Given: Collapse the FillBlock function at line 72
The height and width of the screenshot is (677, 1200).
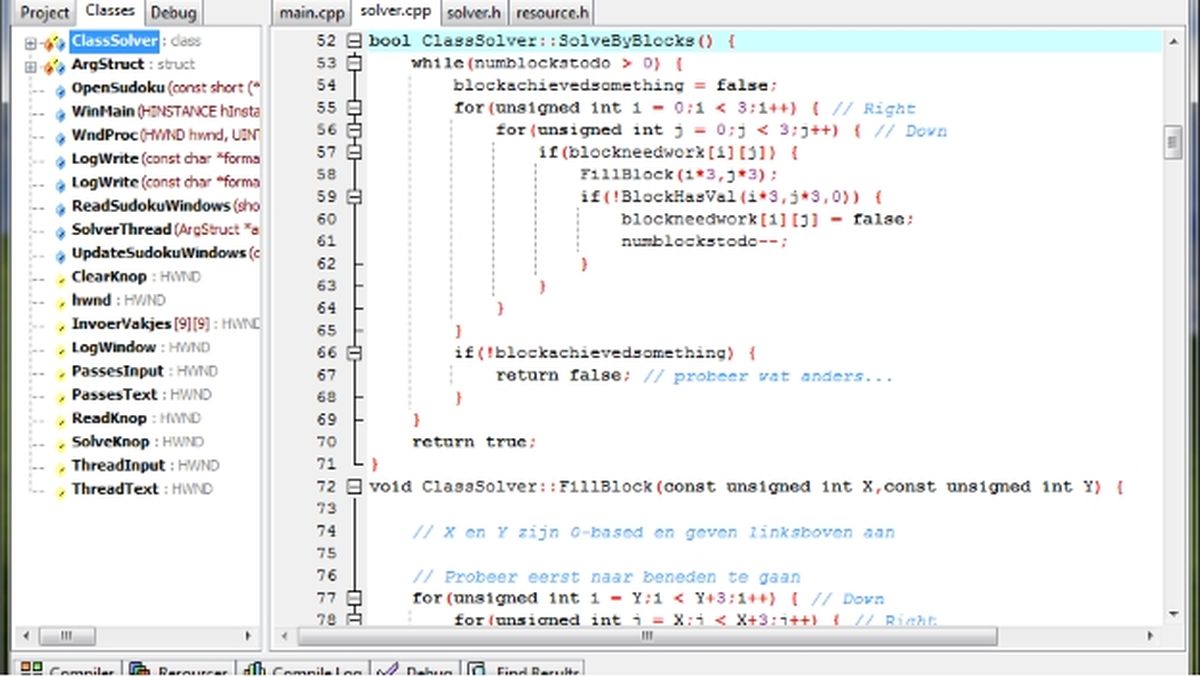Looking at the screenshot, I should point(354,486).
